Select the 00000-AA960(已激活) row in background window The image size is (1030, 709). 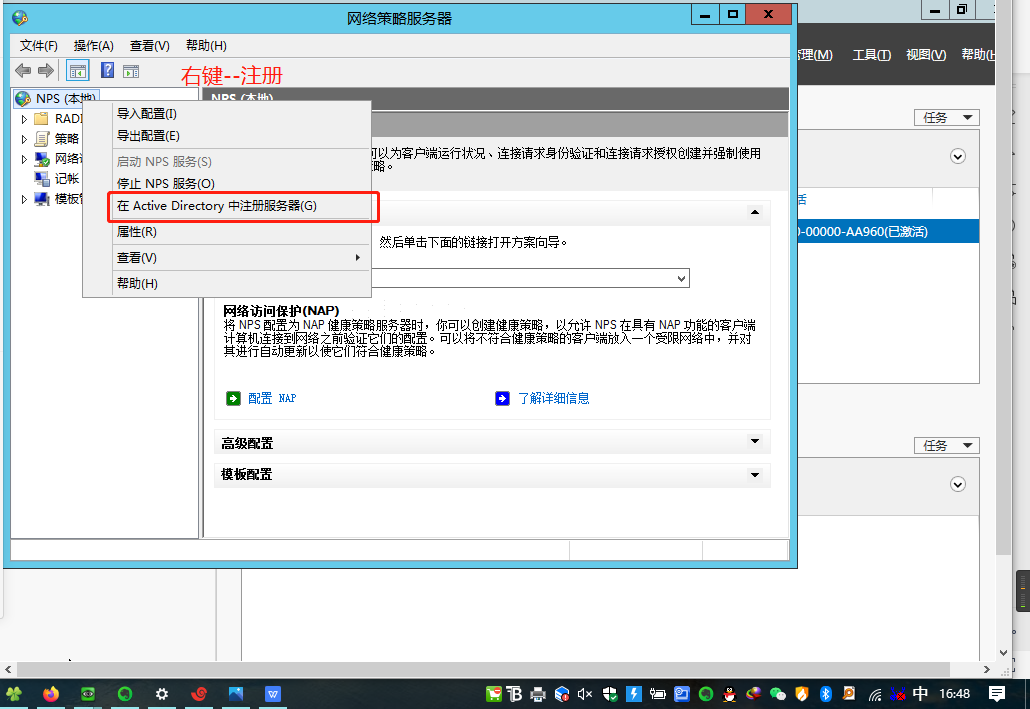click(888, 231)
